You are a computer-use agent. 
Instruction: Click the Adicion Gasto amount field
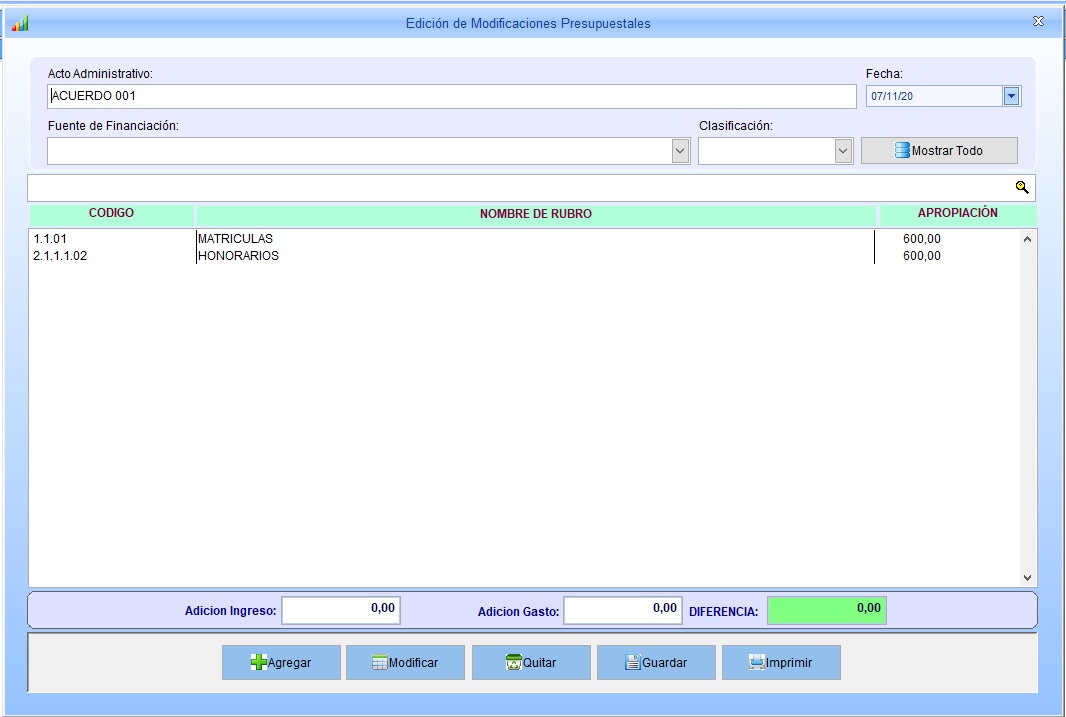click(x=622, y=609)
